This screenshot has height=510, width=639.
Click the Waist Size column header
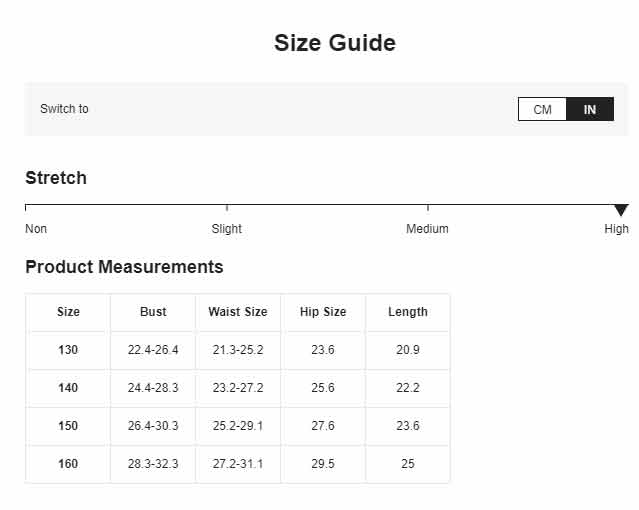point(238,312)
